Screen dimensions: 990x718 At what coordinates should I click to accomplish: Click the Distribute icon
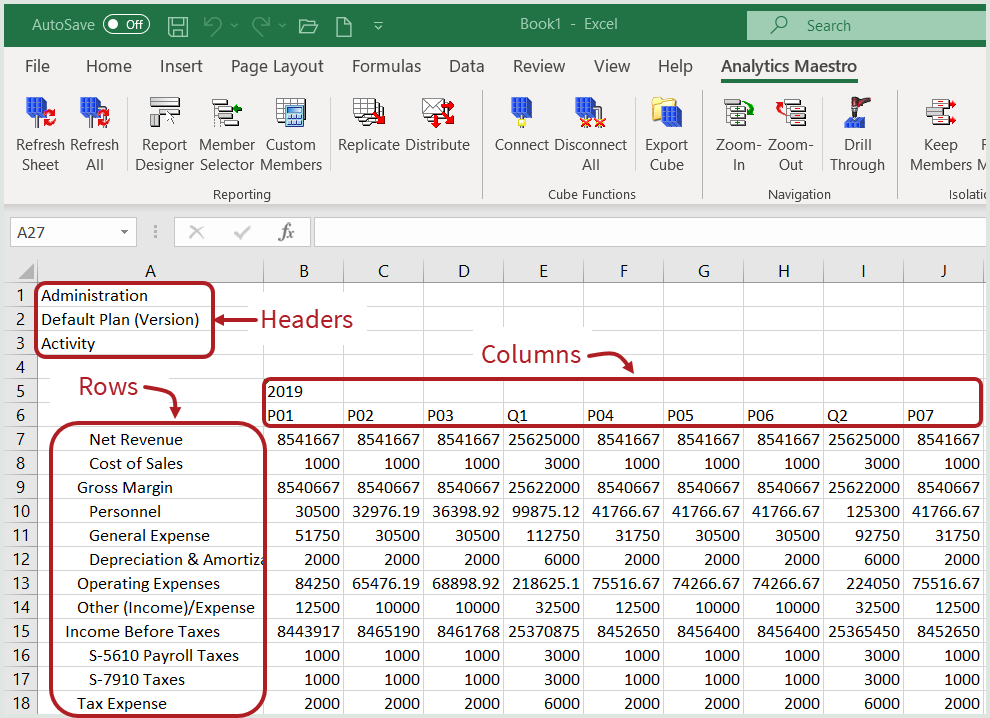[438, 114]
